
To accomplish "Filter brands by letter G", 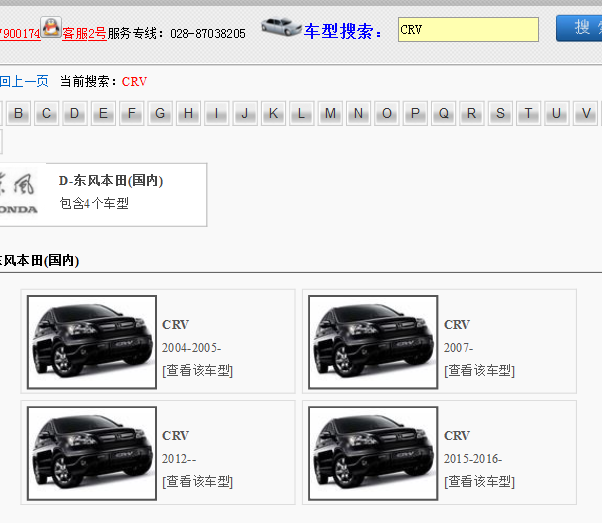I will [160, 113].
